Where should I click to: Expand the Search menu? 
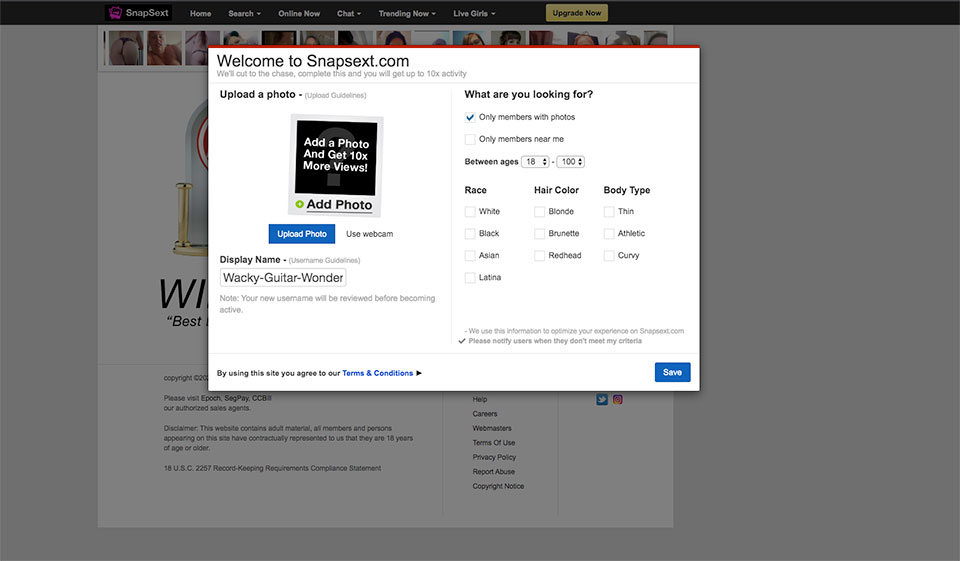(x=244, y=14)
